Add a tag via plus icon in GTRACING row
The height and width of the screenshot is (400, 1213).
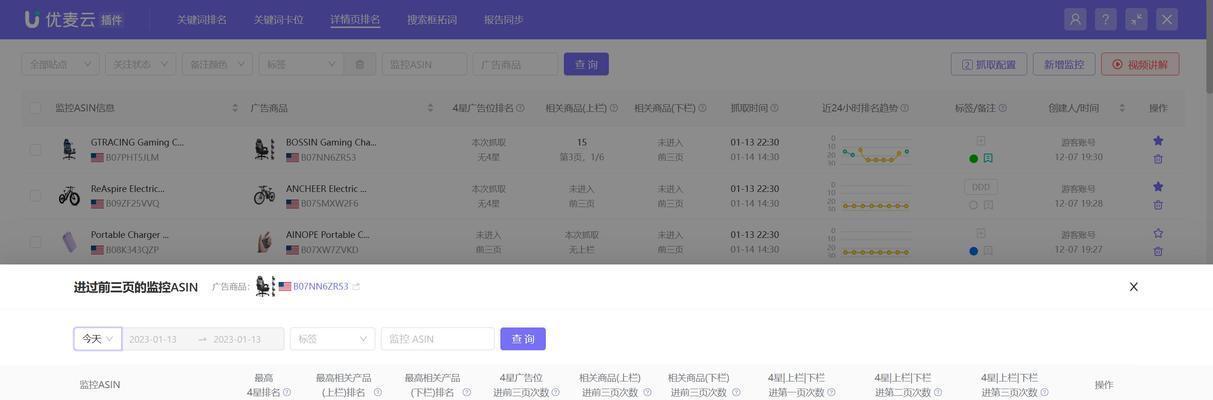coord(981,141)
